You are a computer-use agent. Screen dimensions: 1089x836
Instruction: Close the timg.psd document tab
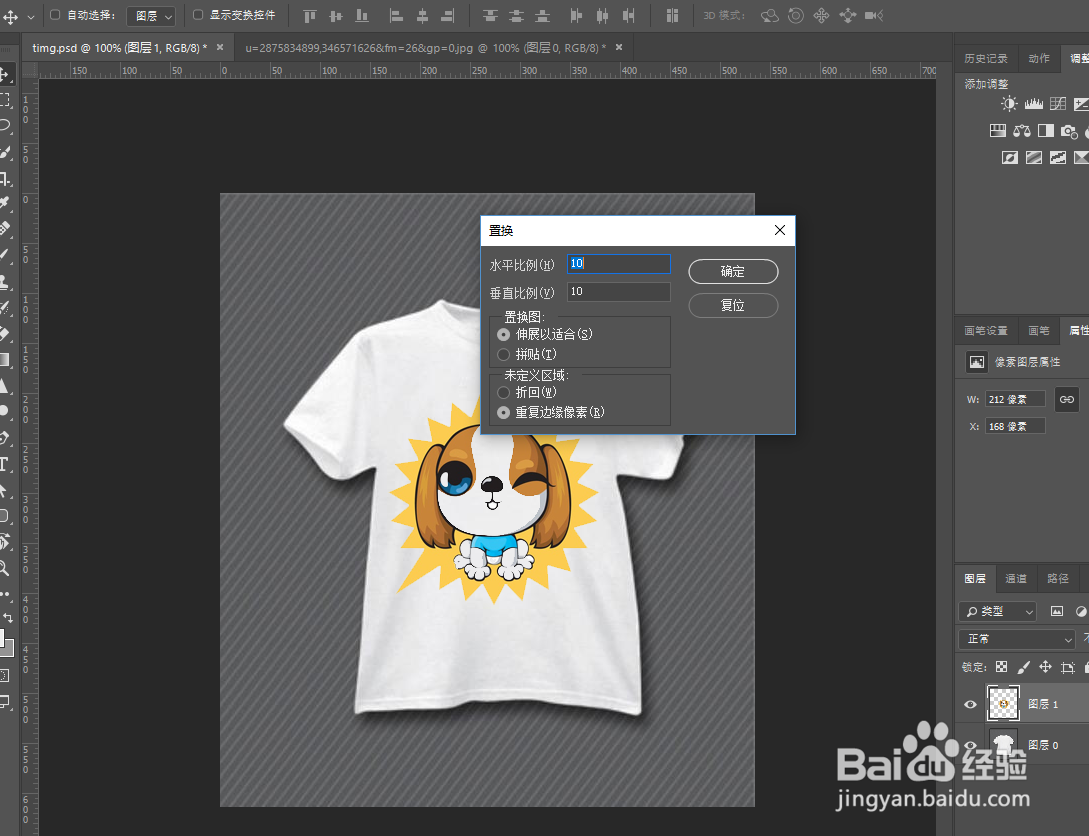(220, 47)
